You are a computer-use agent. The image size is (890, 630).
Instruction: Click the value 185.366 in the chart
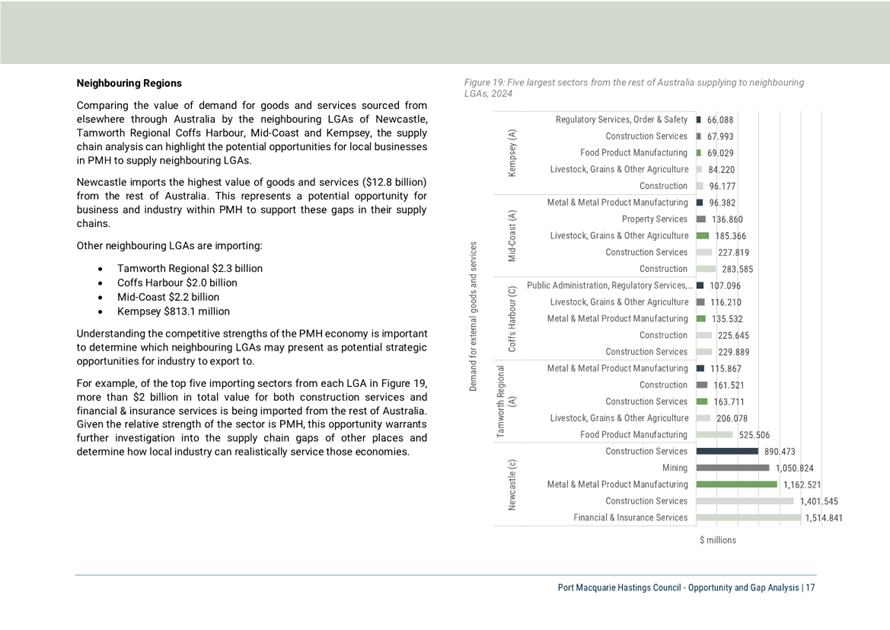click(731, 236)
